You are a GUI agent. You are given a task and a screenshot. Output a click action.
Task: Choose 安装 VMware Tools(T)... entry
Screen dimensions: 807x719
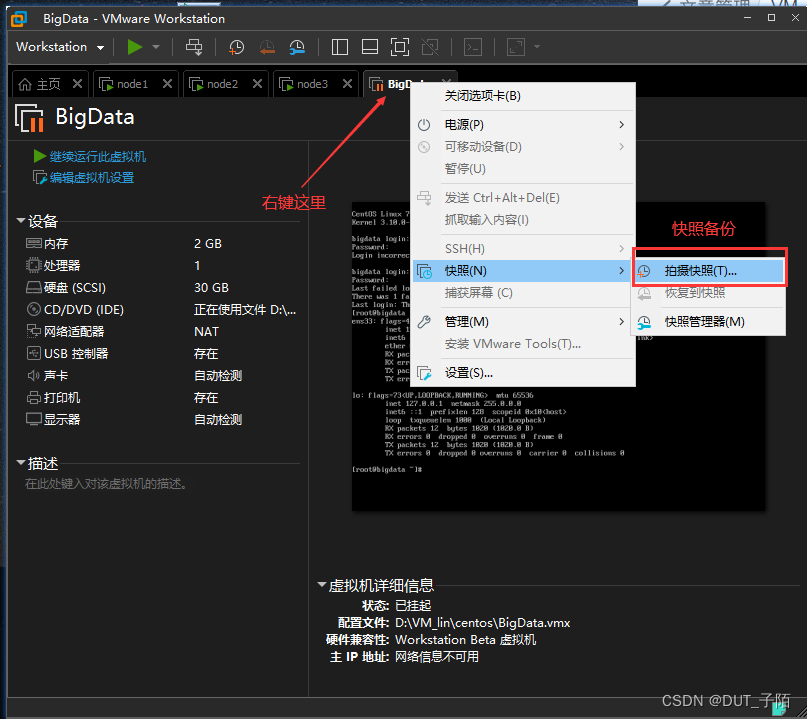pos(523,344)
